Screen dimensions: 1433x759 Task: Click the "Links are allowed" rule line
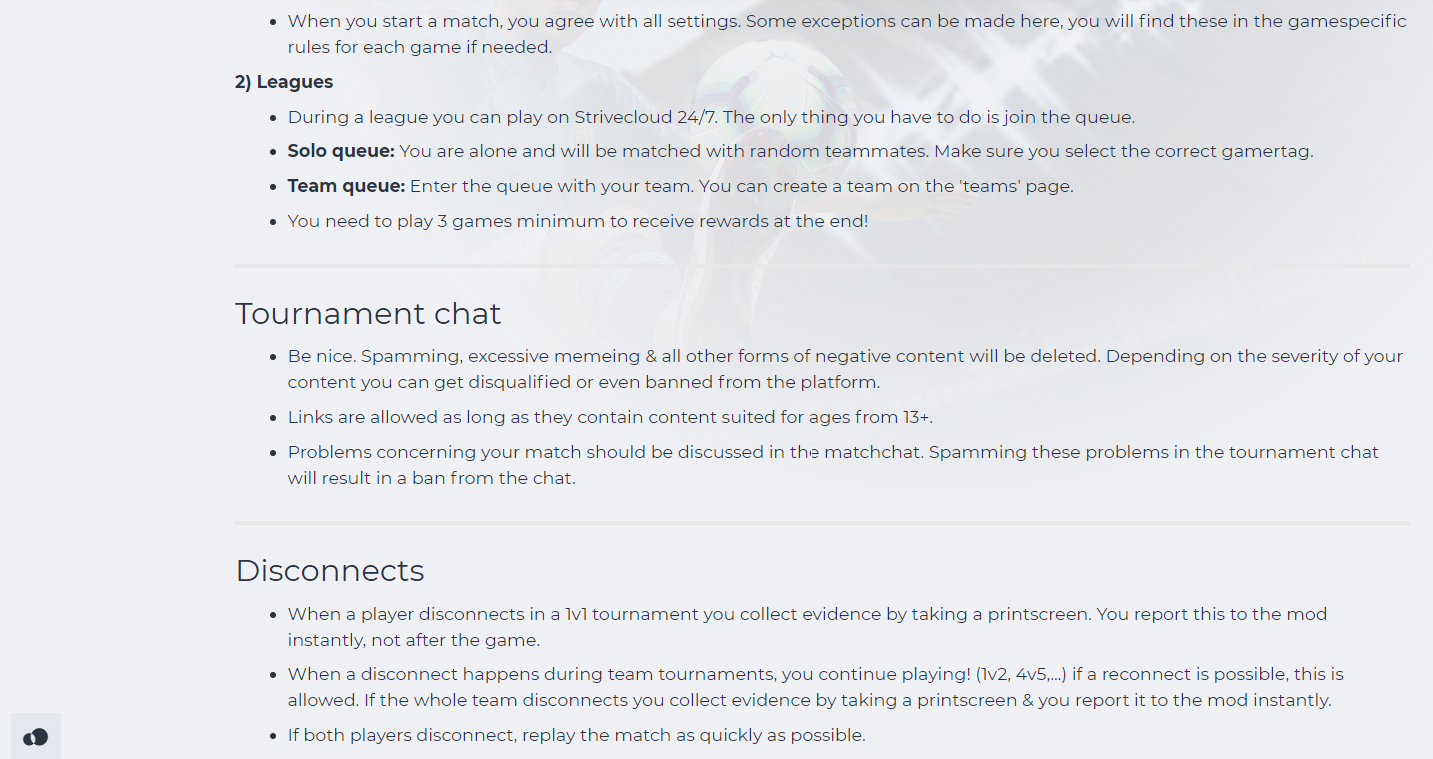[610, 417]
